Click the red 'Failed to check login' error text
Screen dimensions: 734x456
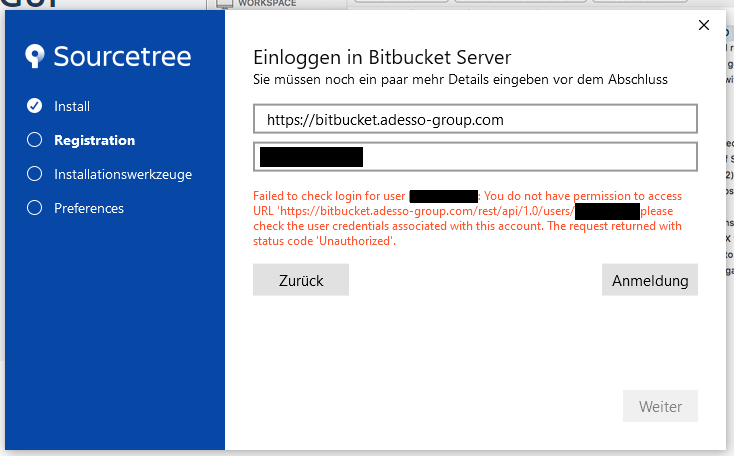point(467,218)
